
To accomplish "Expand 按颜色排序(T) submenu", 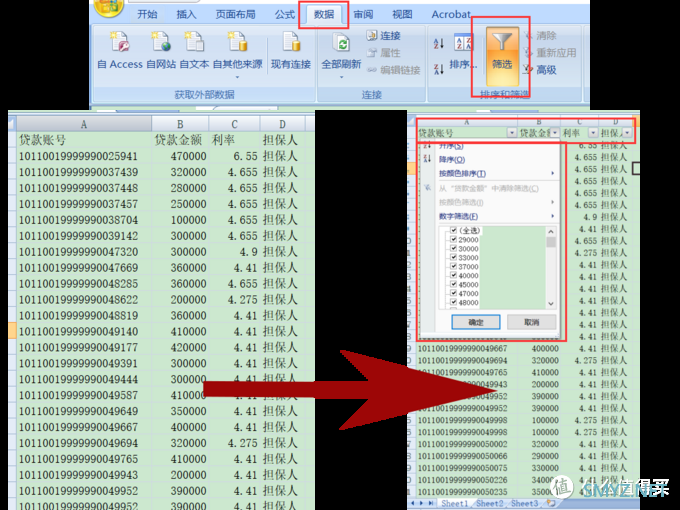I will click(x=552, y=173).
